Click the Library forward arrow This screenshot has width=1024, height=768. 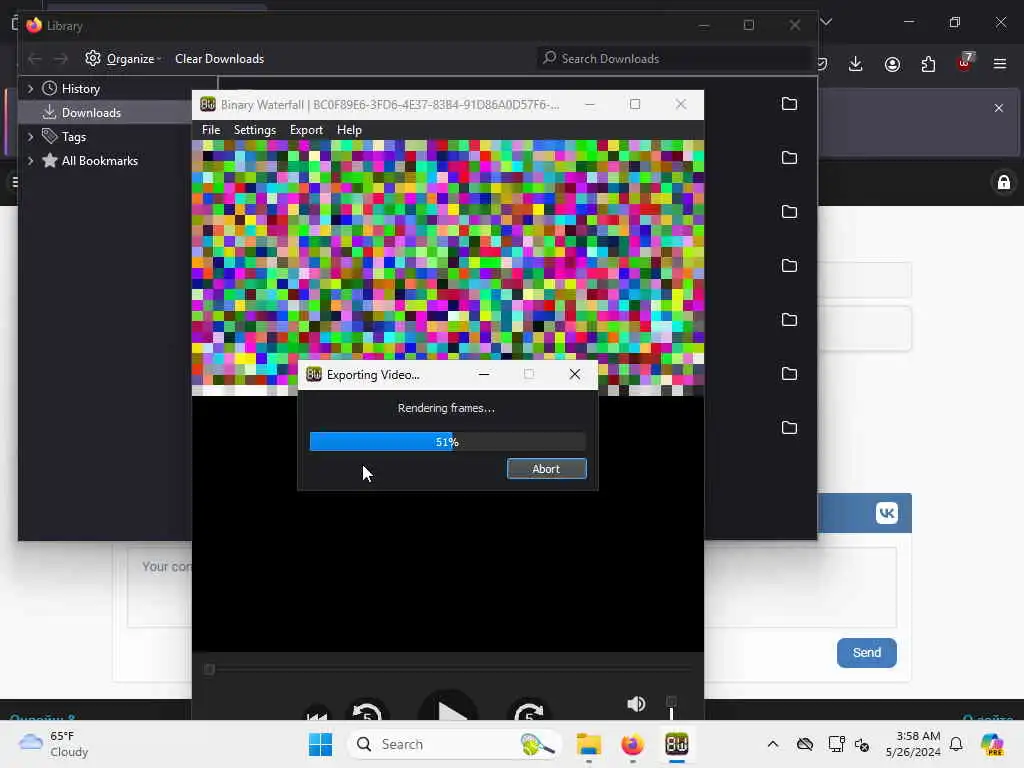click(61, 59)
